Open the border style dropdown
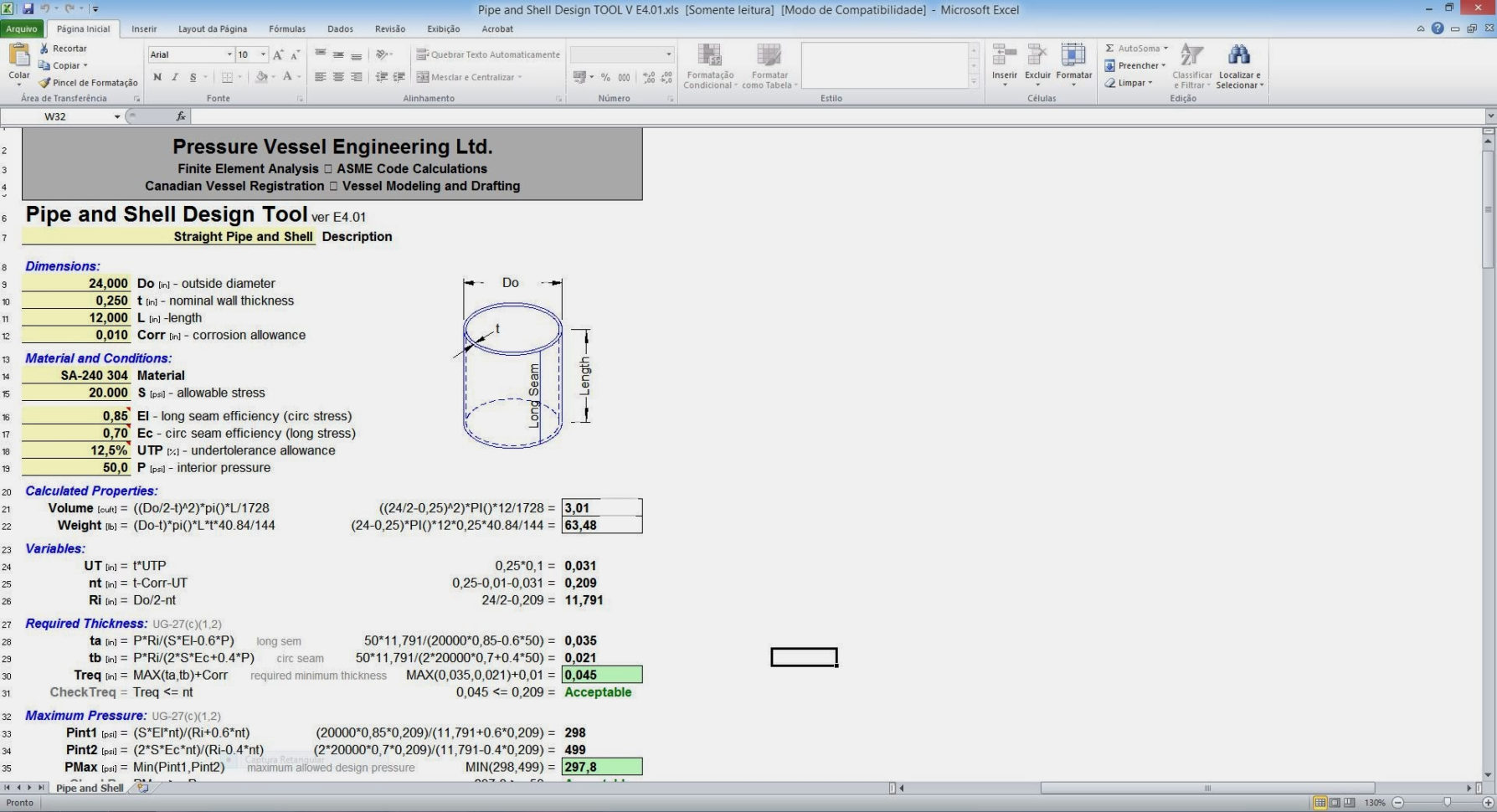 pos(241,77)
